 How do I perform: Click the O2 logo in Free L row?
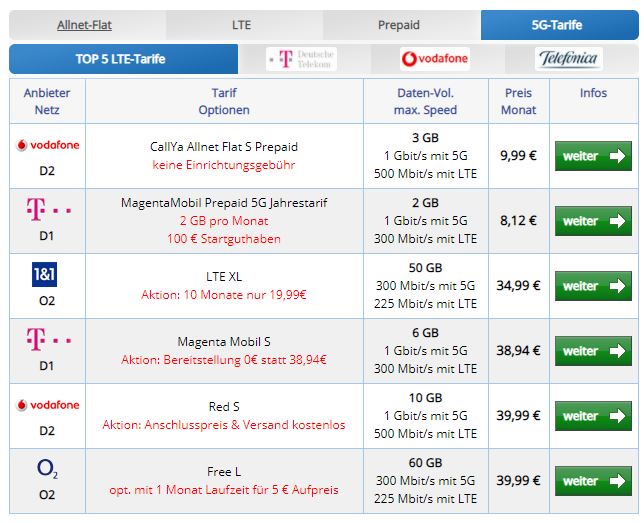(47, 468)
